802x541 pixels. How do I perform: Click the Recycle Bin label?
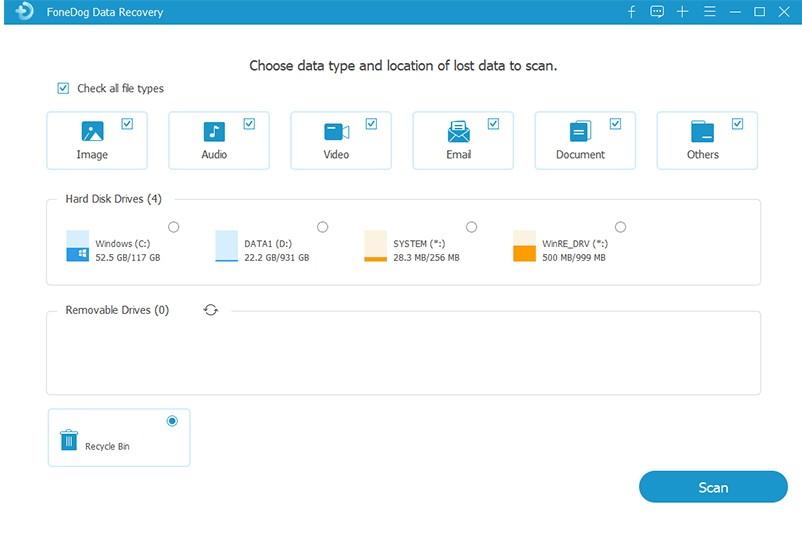[107, 446]
